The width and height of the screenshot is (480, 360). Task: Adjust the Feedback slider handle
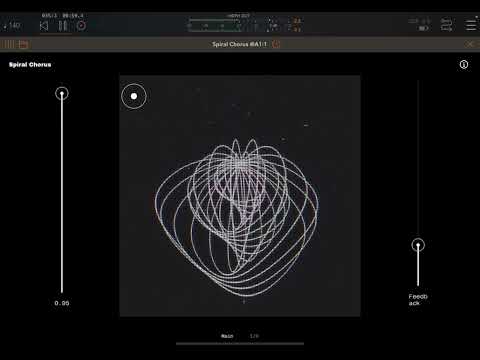418,245
